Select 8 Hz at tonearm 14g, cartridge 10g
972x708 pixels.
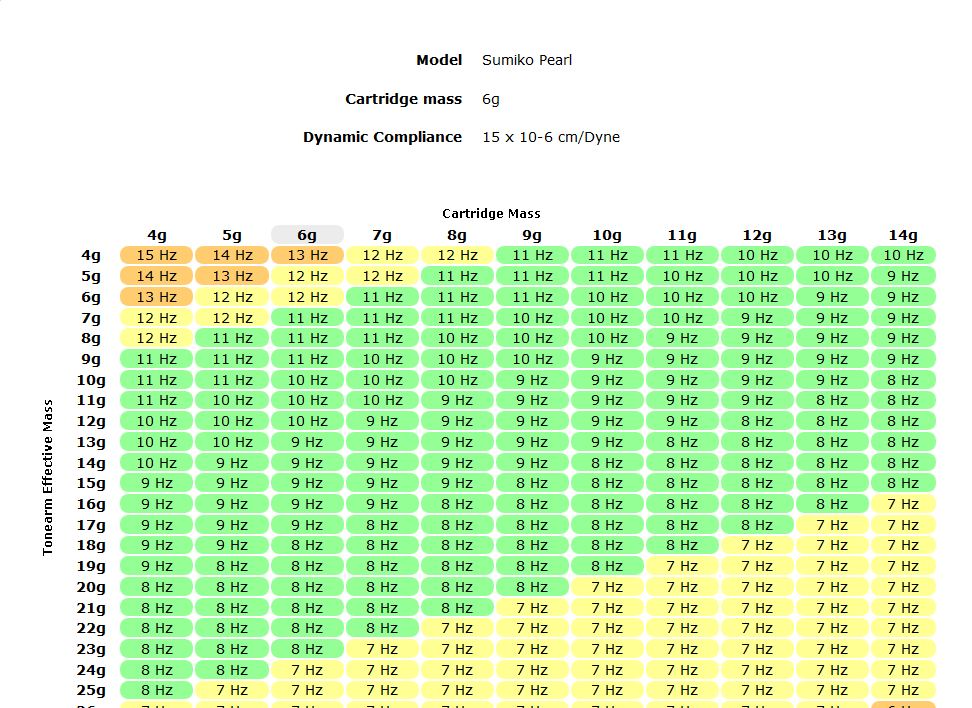point(607,463)
